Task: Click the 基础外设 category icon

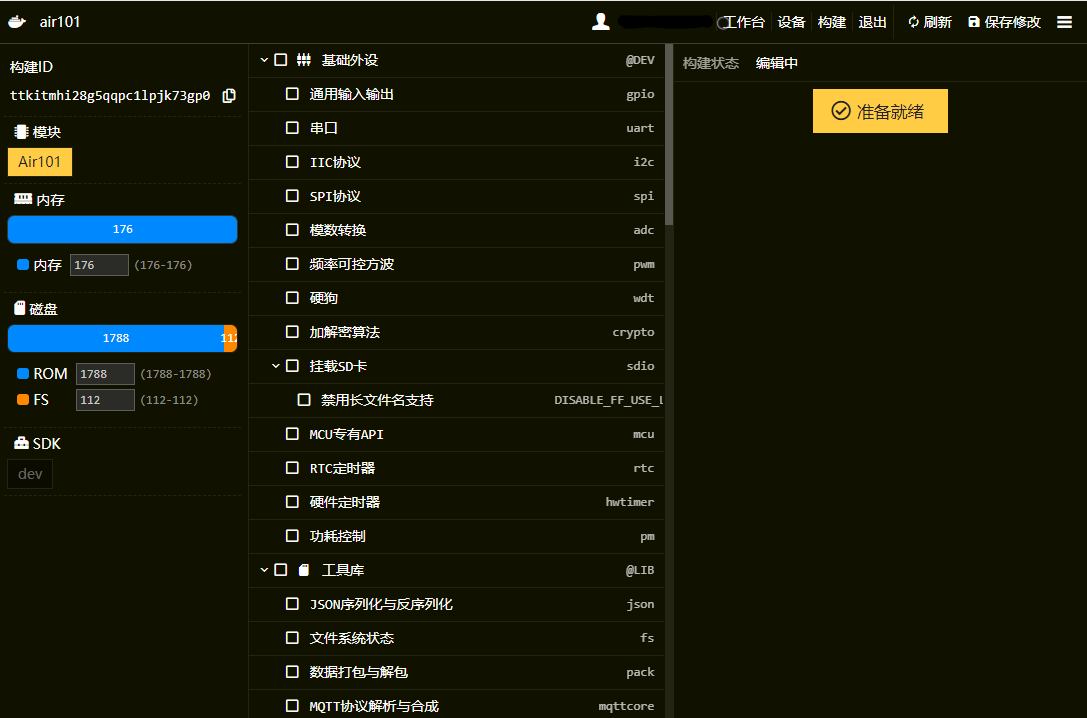Action: click(x=304, y=60)
